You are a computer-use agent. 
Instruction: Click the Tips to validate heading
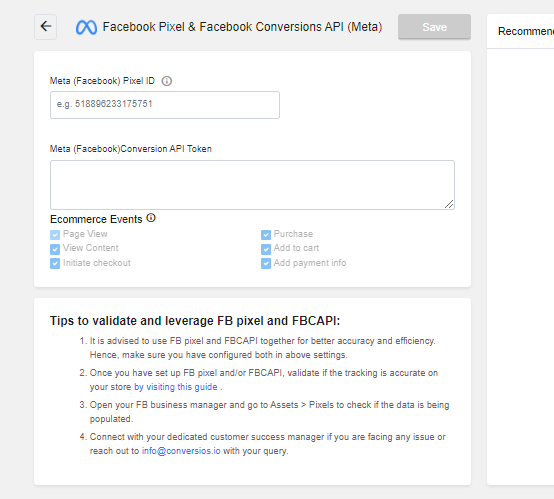click(x=195, y=321)
